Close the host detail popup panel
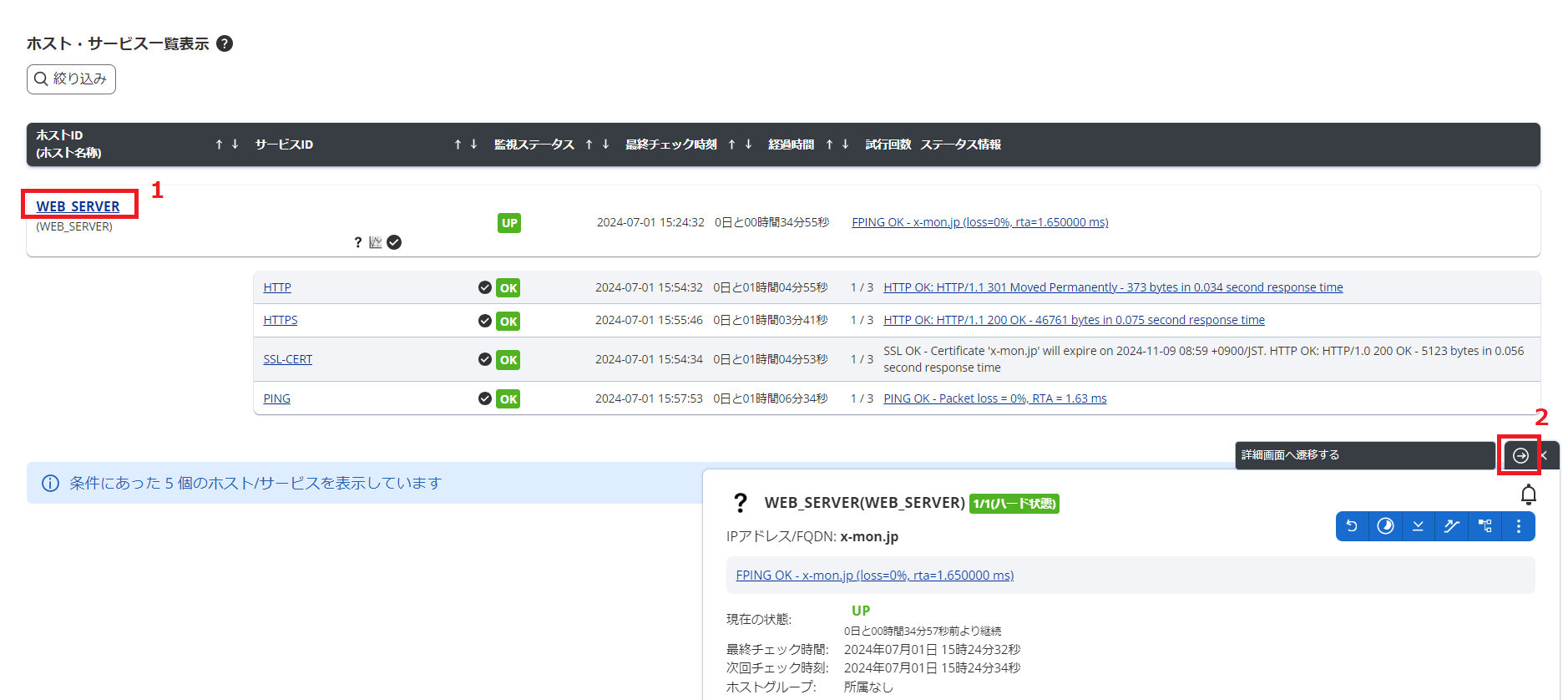Viewport: 1568px width, 700px height. coord(1545,455)
